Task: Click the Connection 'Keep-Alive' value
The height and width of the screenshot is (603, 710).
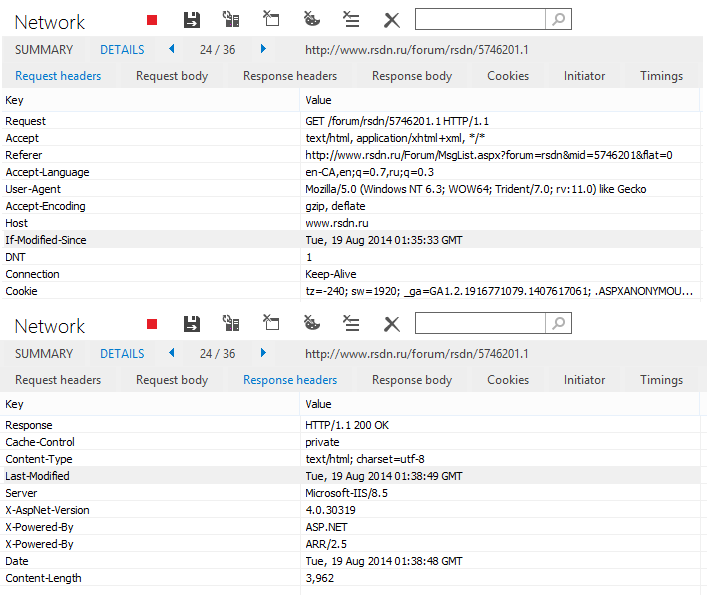Action: [331, 274]
